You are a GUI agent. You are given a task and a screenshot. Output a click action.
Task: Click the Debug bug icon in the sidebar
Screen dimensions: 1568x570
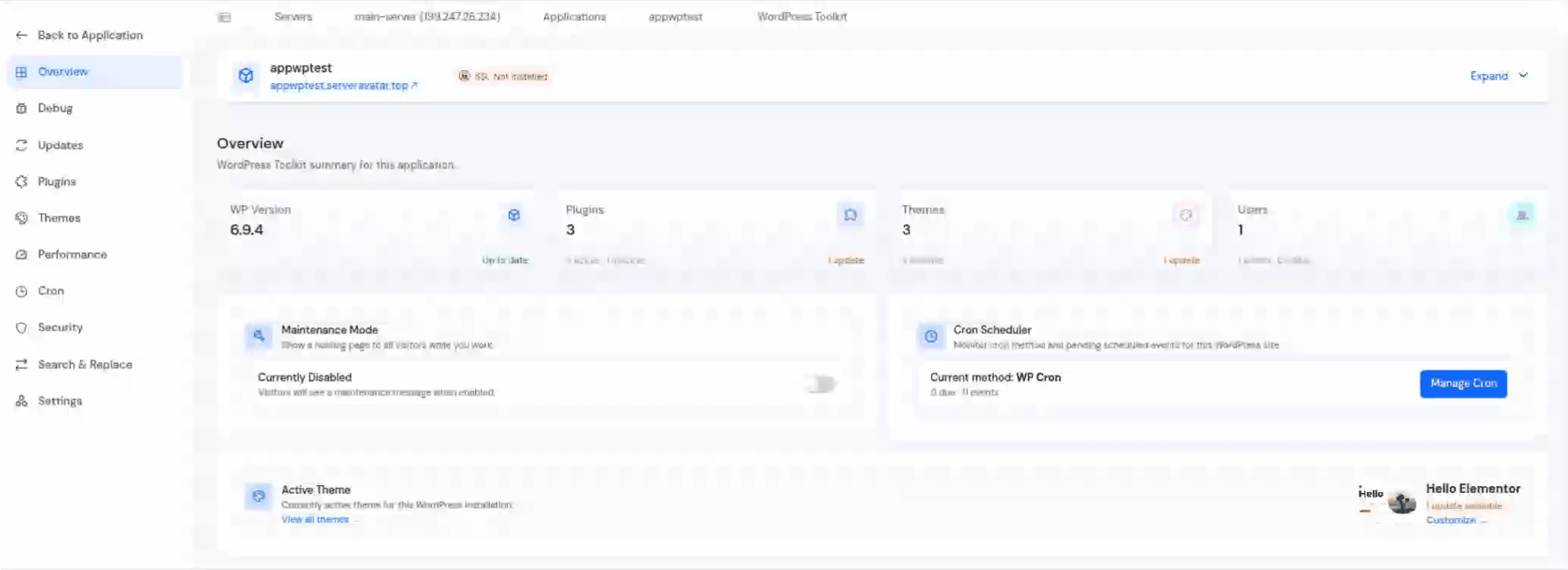click(21, 108)
